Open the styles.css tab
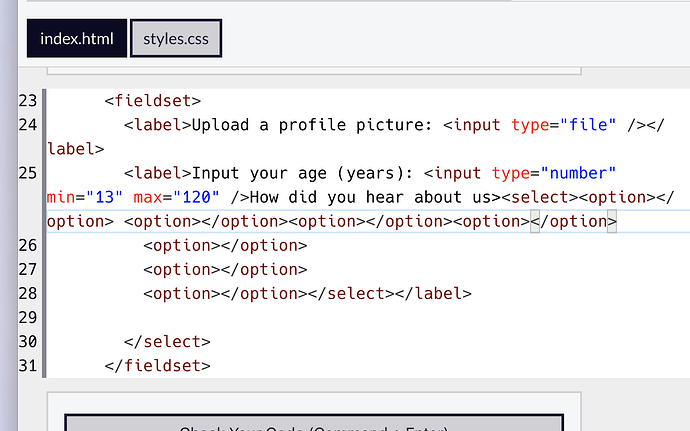The height and width of the screenshot is (431, 690). tap(175, 40)
